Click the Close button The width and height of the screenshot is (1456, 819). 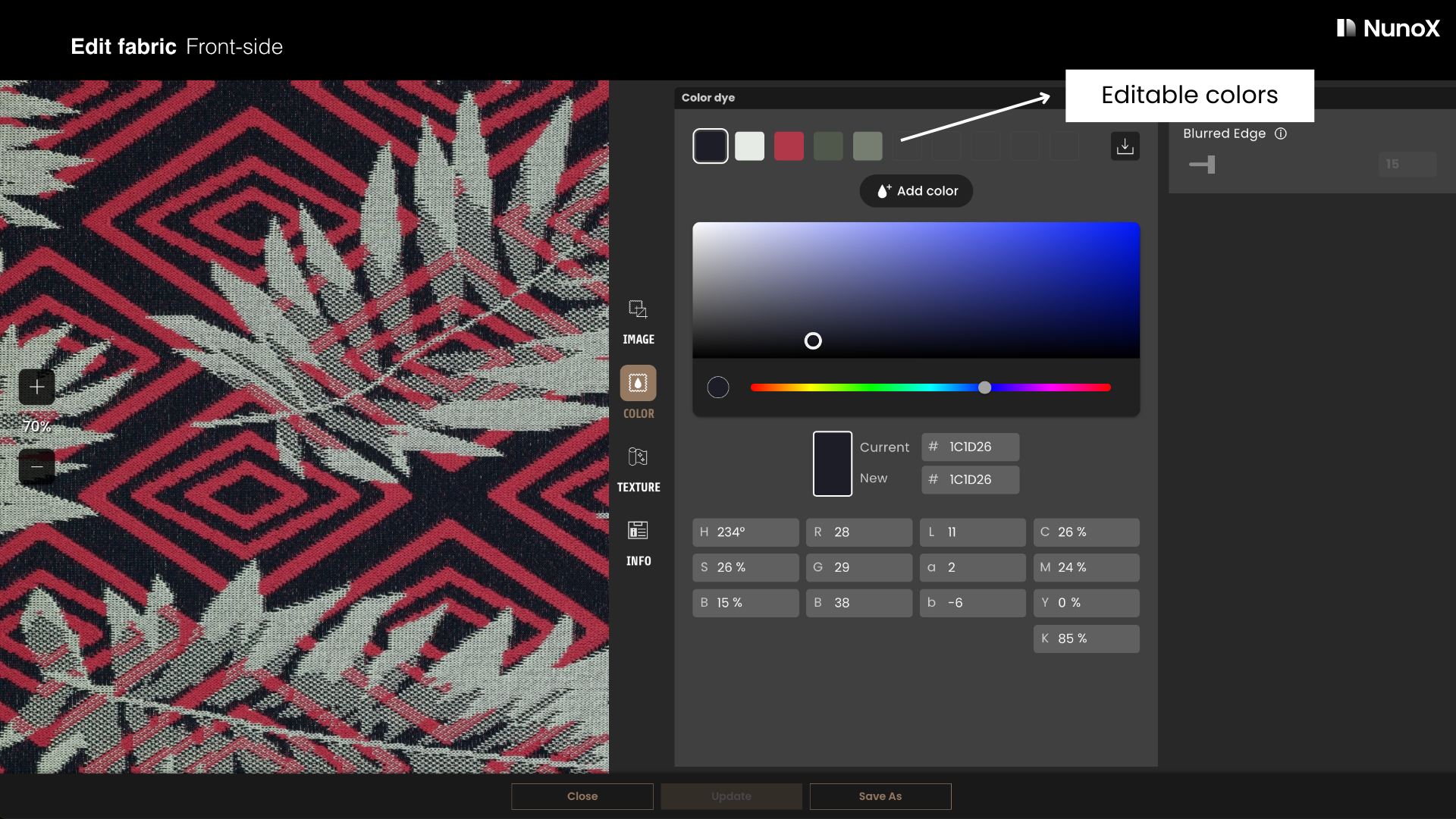tap(582, 796)
